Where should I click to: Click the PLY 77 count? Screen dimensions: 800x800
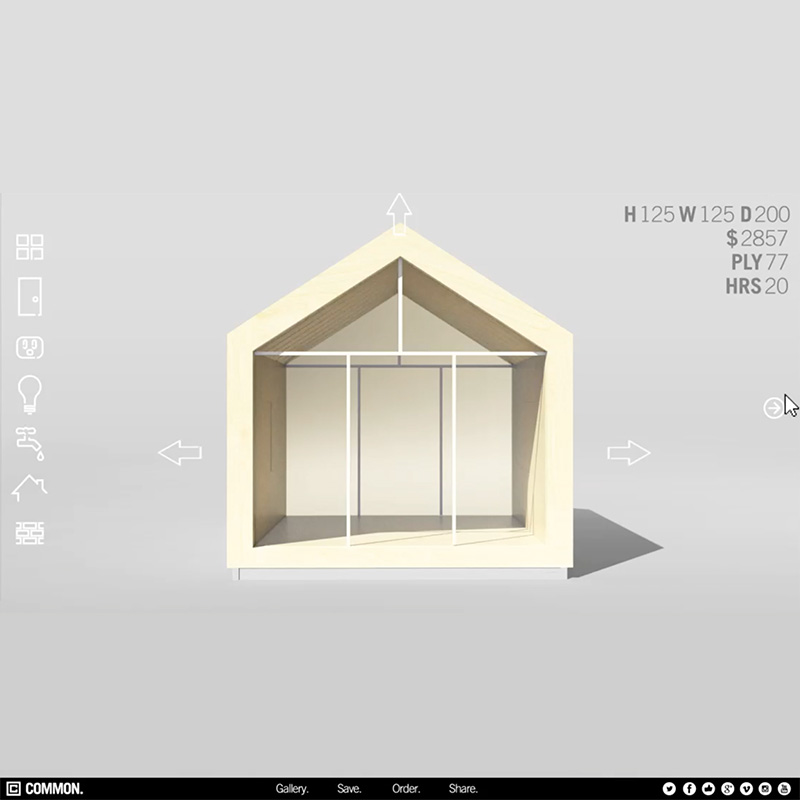(760, 262)
